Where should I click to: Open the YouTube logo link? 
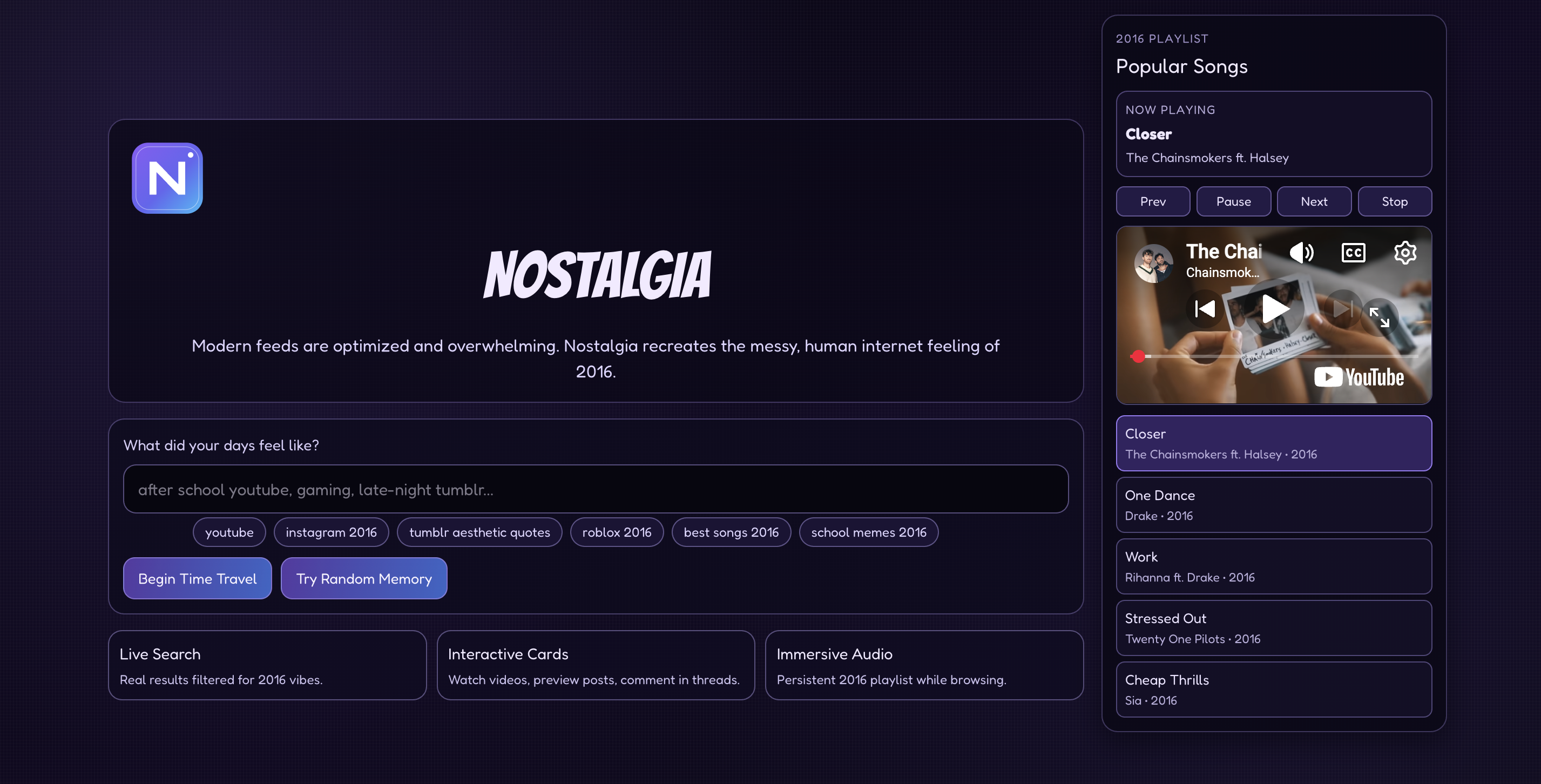point(1358,377)
